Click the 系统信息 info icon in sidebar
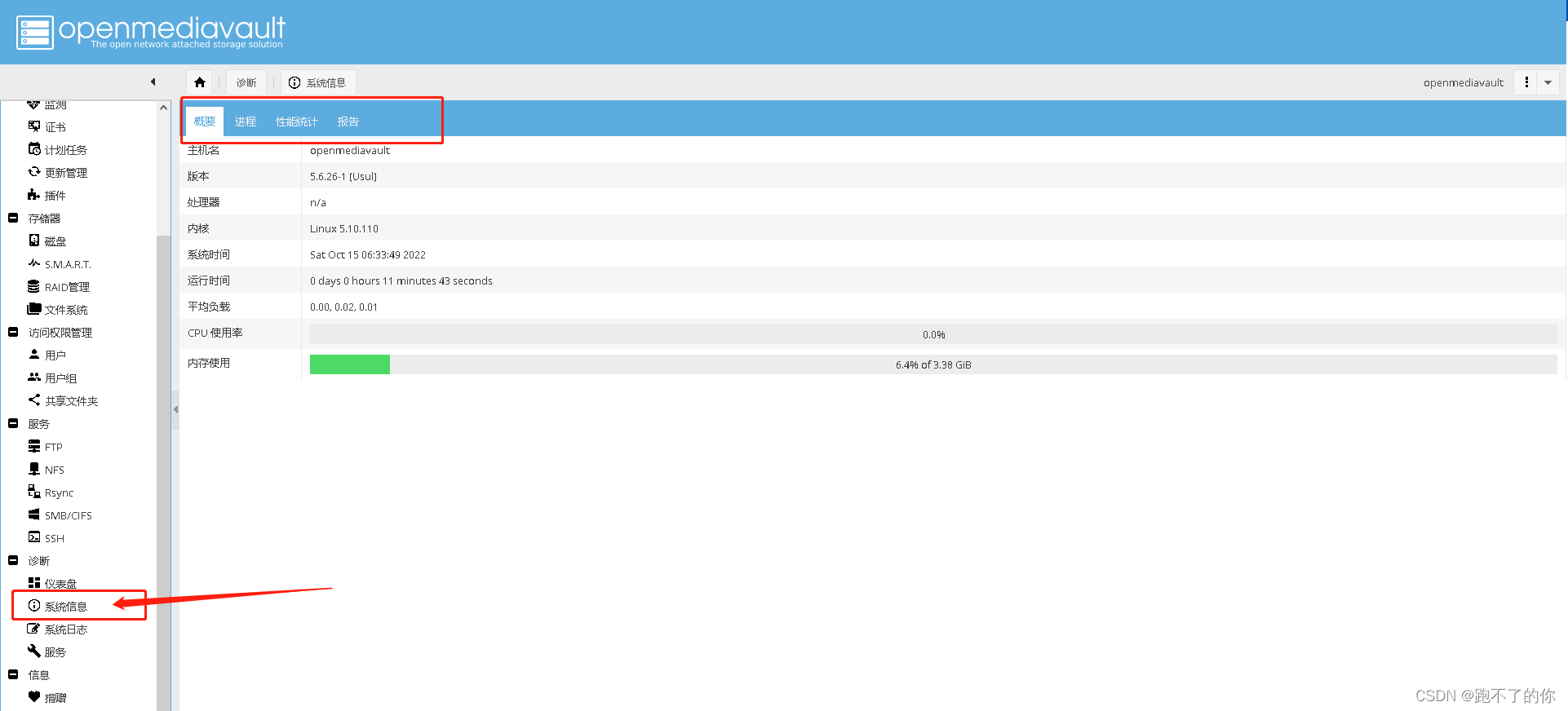 tap(34, 606)
